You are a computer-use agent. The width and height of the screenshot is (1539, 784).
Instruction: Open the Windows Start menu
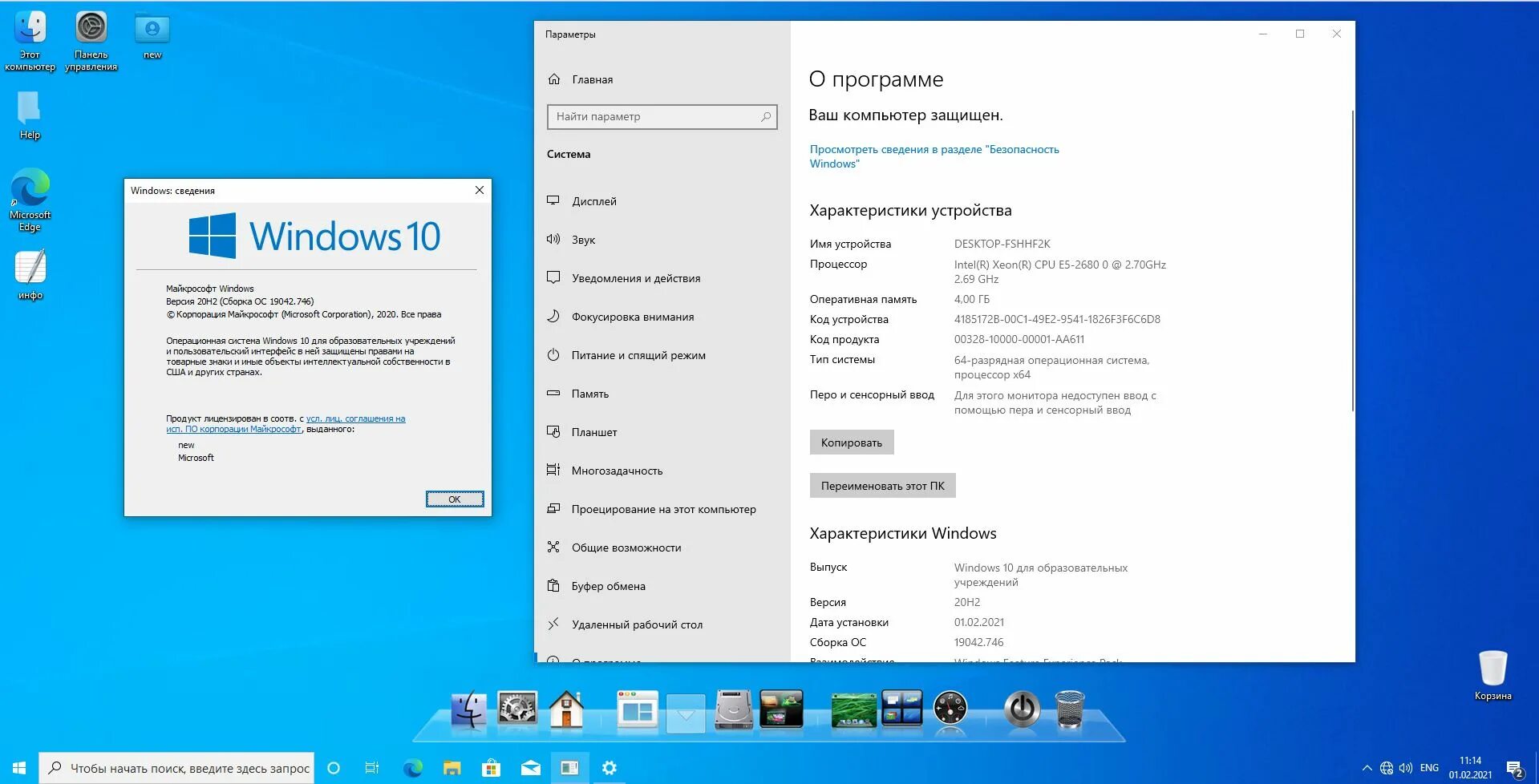[19, 768]
